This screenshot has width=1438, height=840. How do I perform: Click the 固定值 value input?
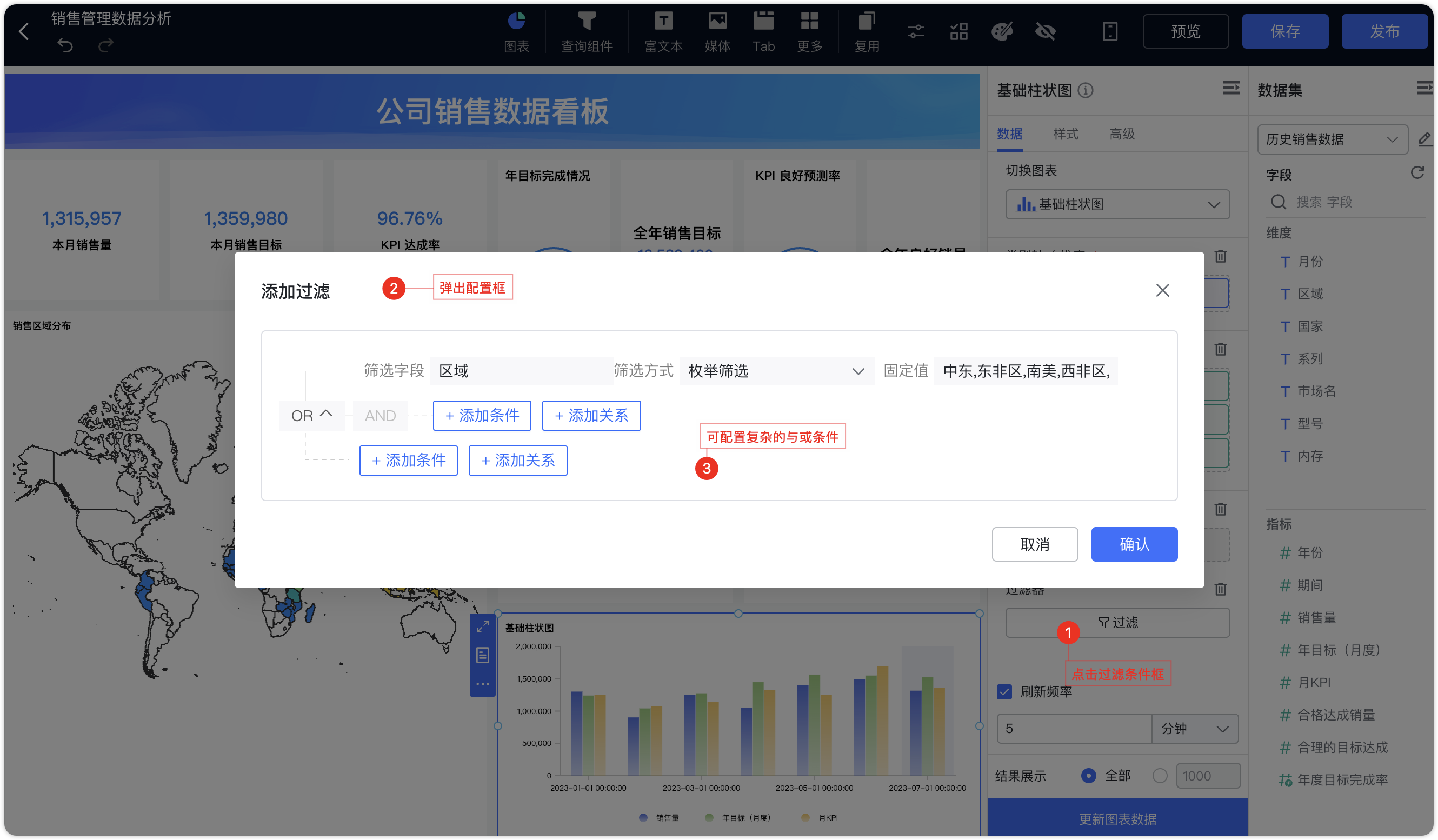tap(1026, 371)
